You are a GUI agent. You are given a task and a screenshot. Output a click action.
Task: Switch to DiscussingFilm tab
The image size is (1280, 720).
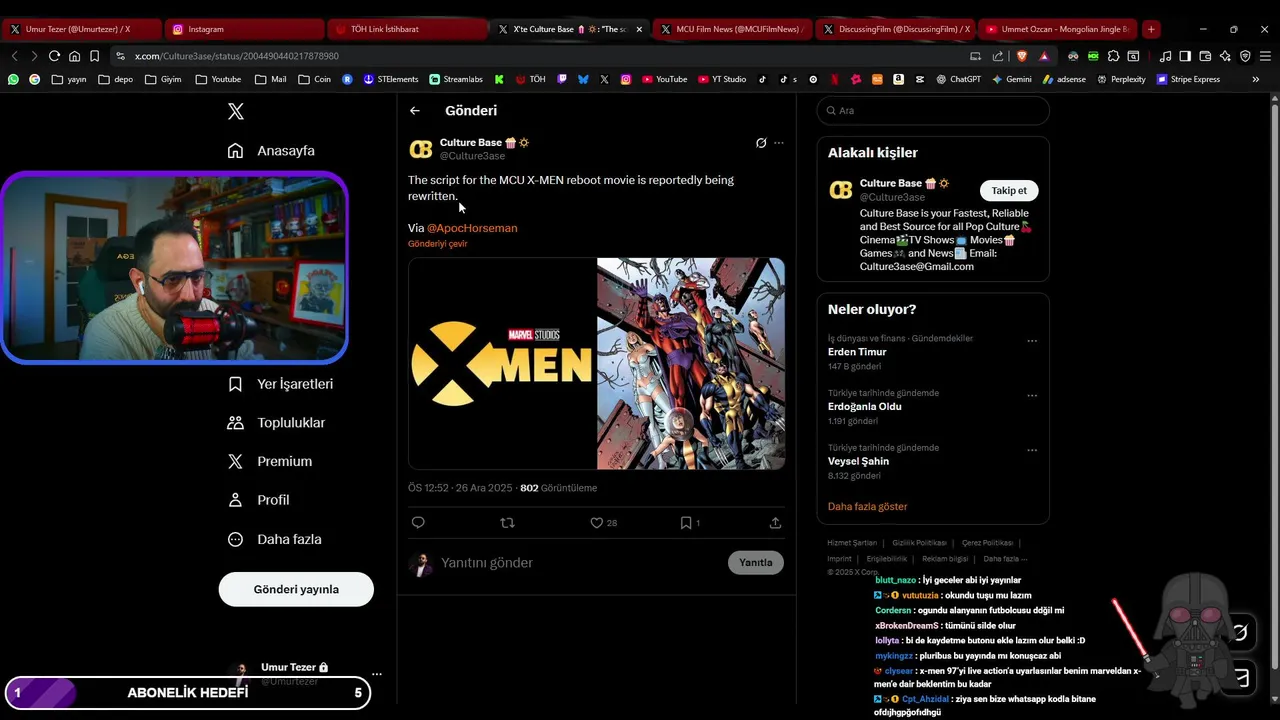895,29
